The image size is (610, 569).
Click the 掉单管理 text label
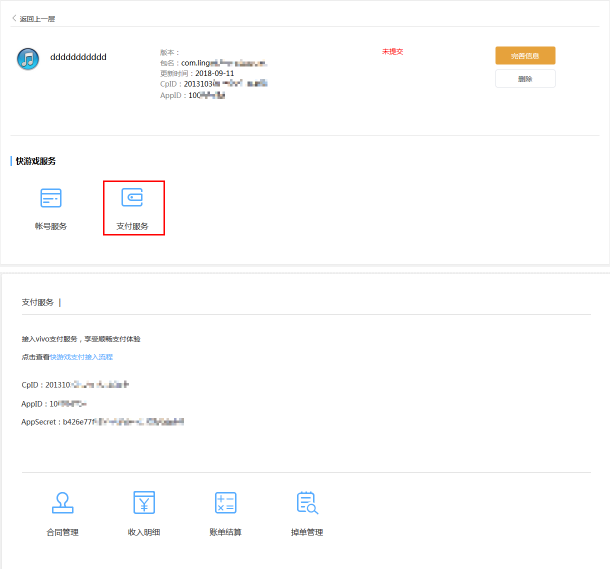(307, 532)
